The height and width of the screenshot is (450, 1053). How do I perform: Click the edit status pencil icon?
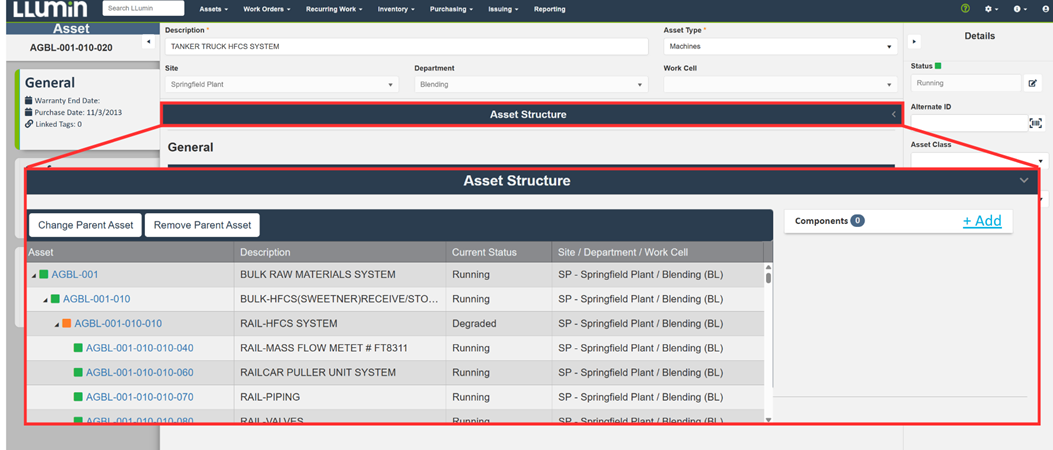click(x=1033, y=84)
